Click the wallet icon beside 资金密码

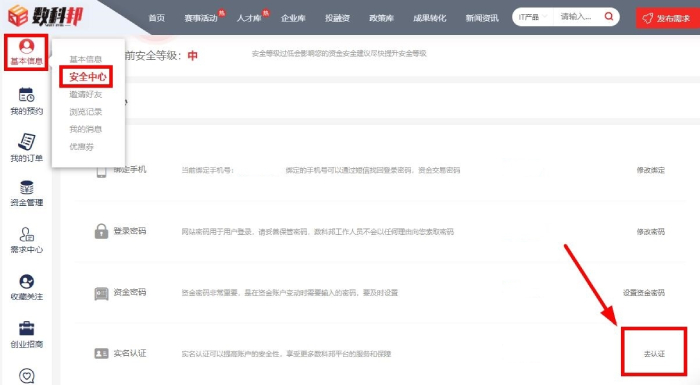pyautogui.click(x=101, y=293)
